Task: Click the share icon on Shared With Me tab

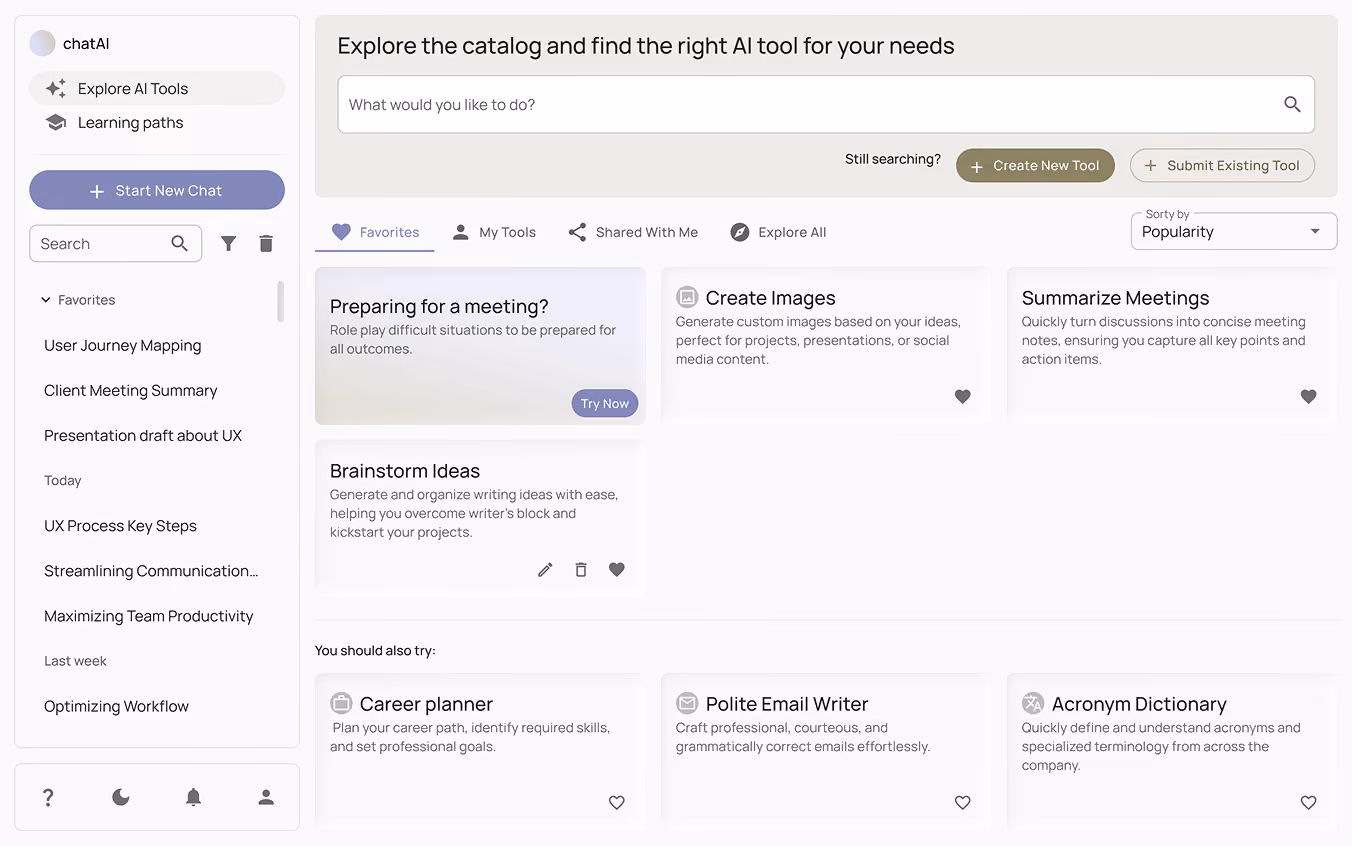Action: click(x=577, y=232)
